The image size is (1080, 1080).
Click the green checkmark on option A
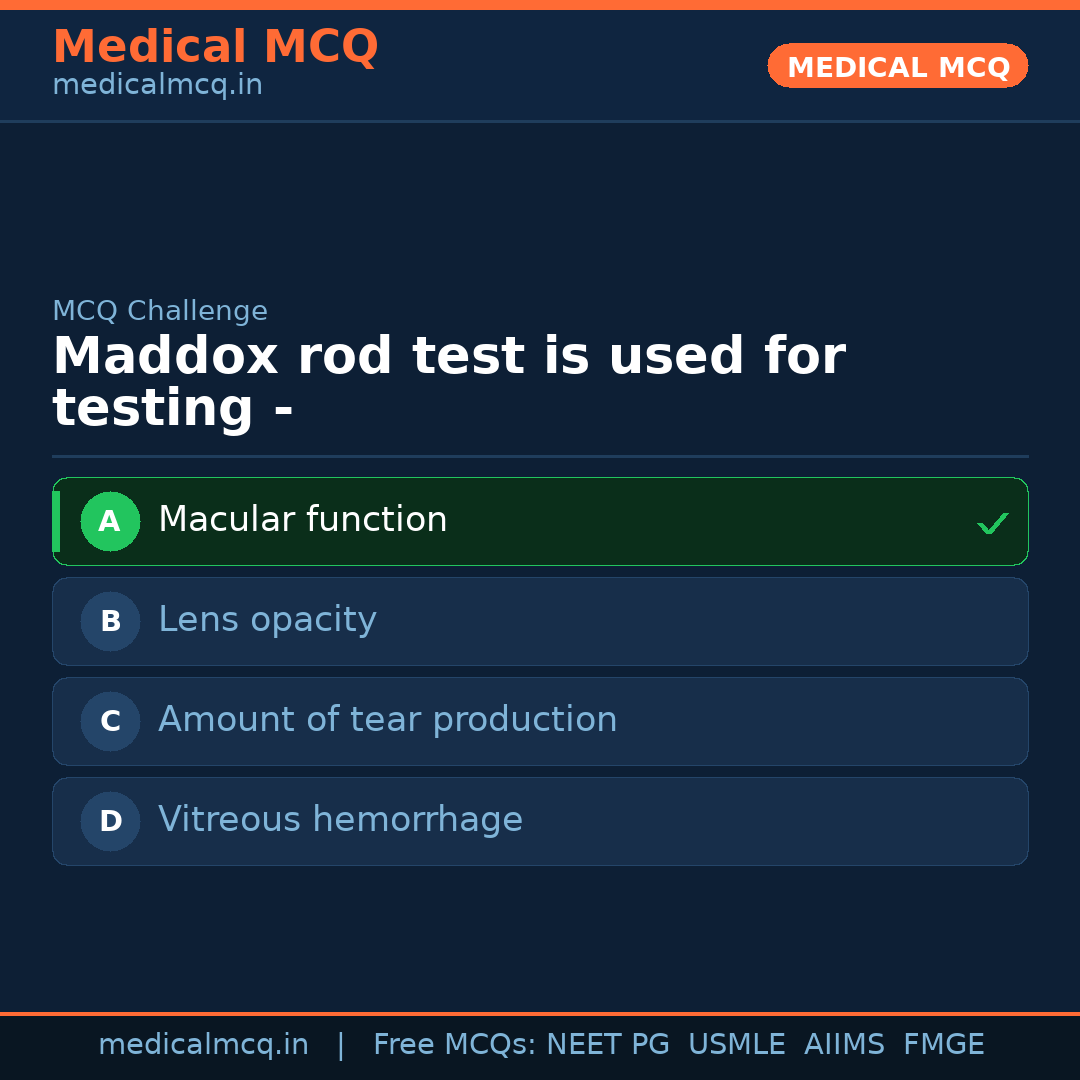(x=992, y=521)
